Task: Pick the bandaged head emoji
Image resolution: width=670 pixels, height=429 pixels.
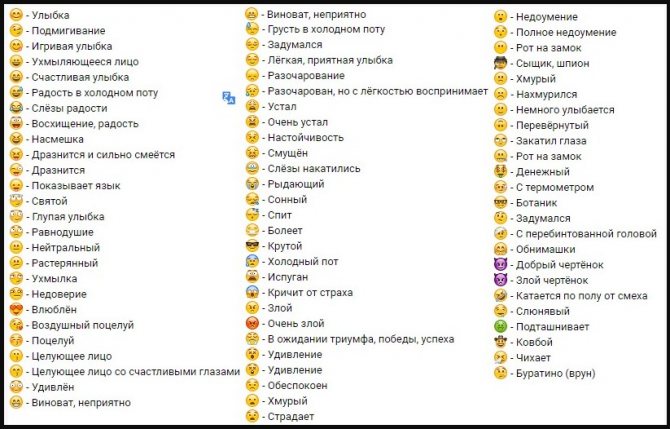Action: tap(500, 234)
